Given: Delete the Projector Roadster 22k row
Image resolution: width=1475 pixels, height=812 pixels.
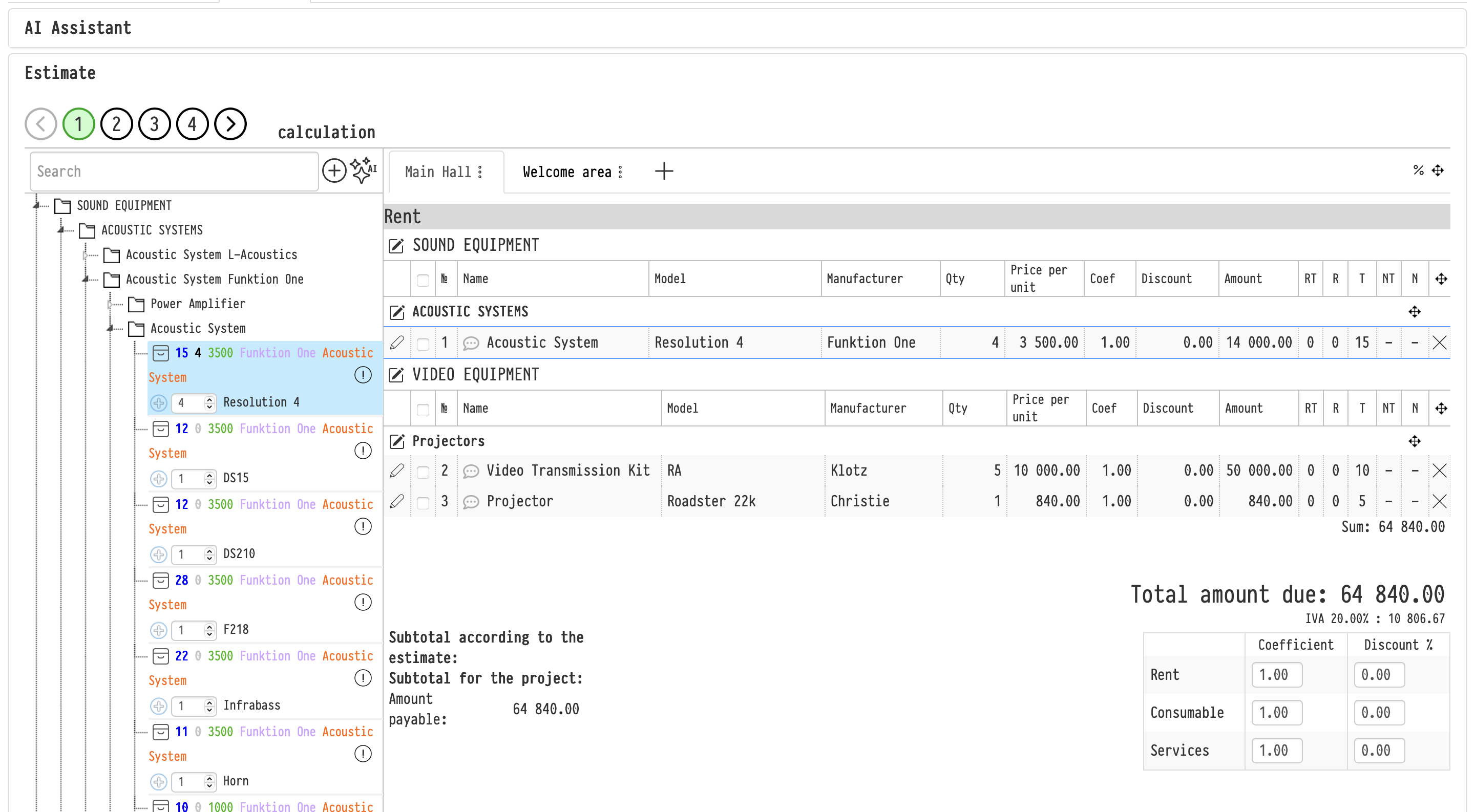Looking at the screenshot, I should [x=1439, y=501].
